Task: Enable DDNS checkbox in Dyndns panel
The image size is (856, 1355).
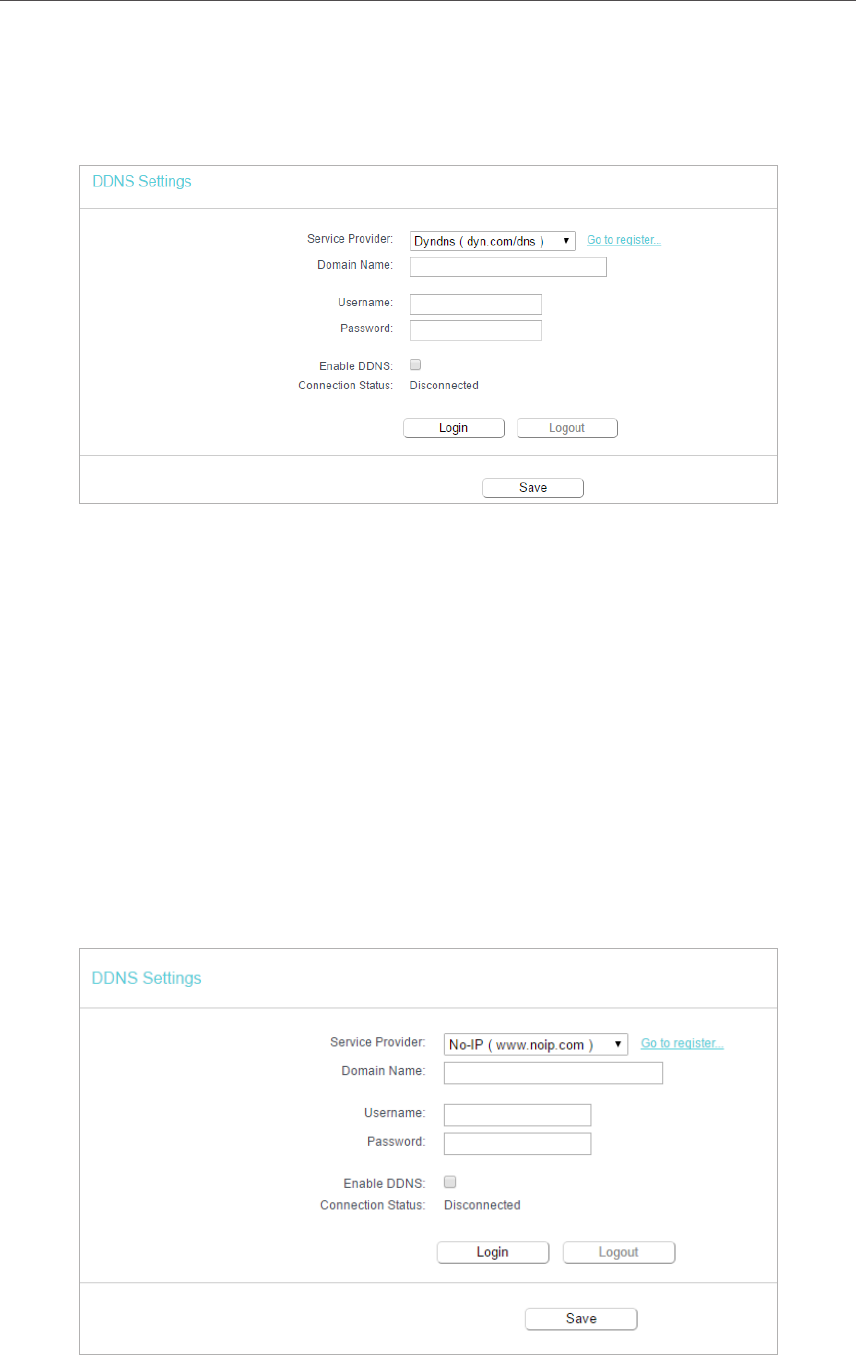Action: click(x=416, y=365)
